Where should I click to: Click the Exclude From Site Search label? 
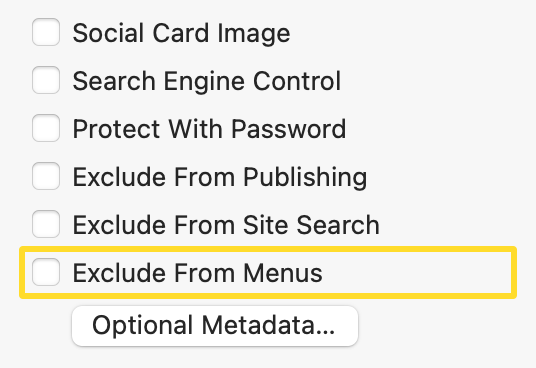(226, 225)
